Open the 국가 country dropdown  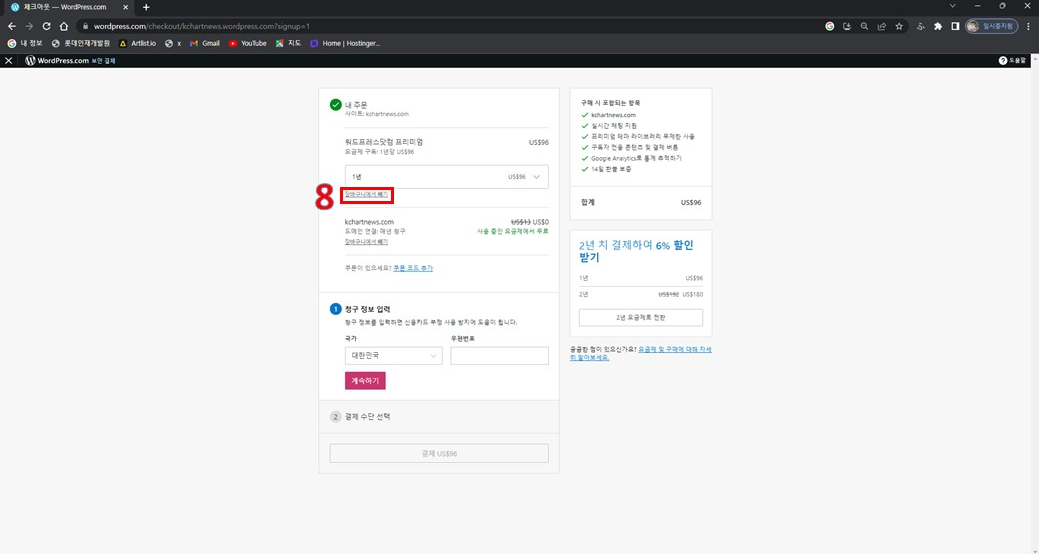394,356
